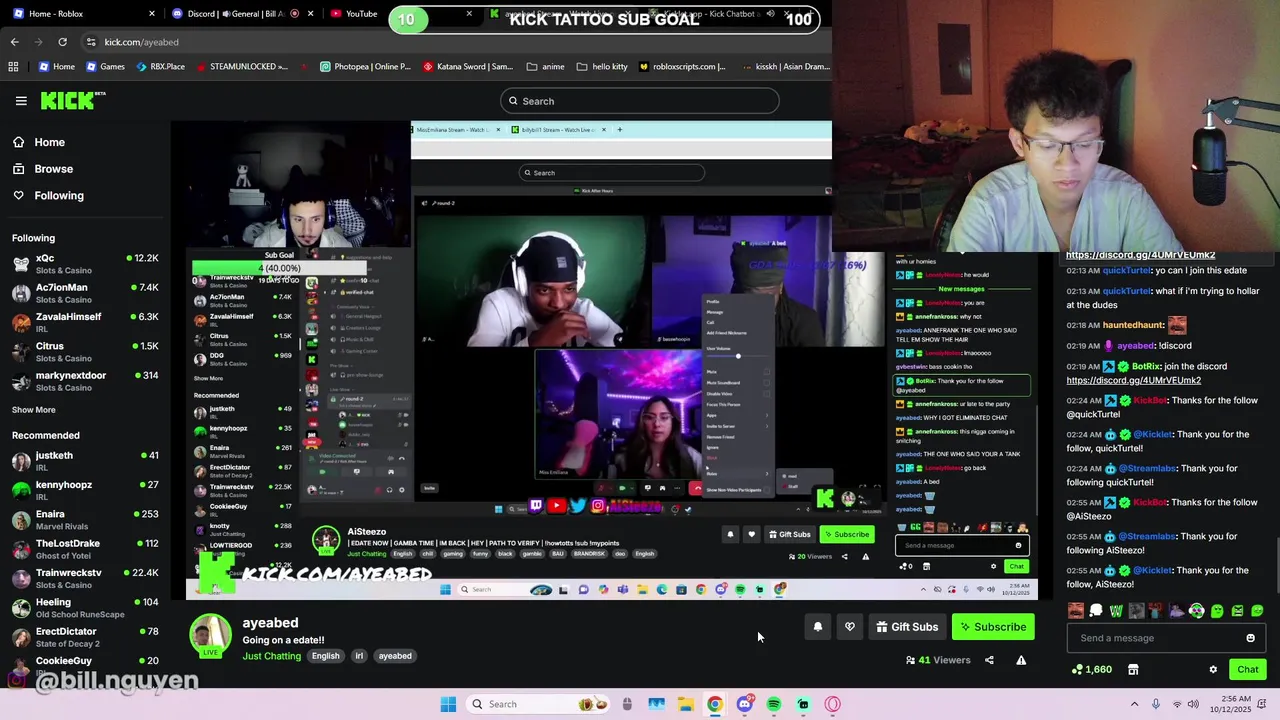Open TheLostDrake in Recommended list

point(85,549)
